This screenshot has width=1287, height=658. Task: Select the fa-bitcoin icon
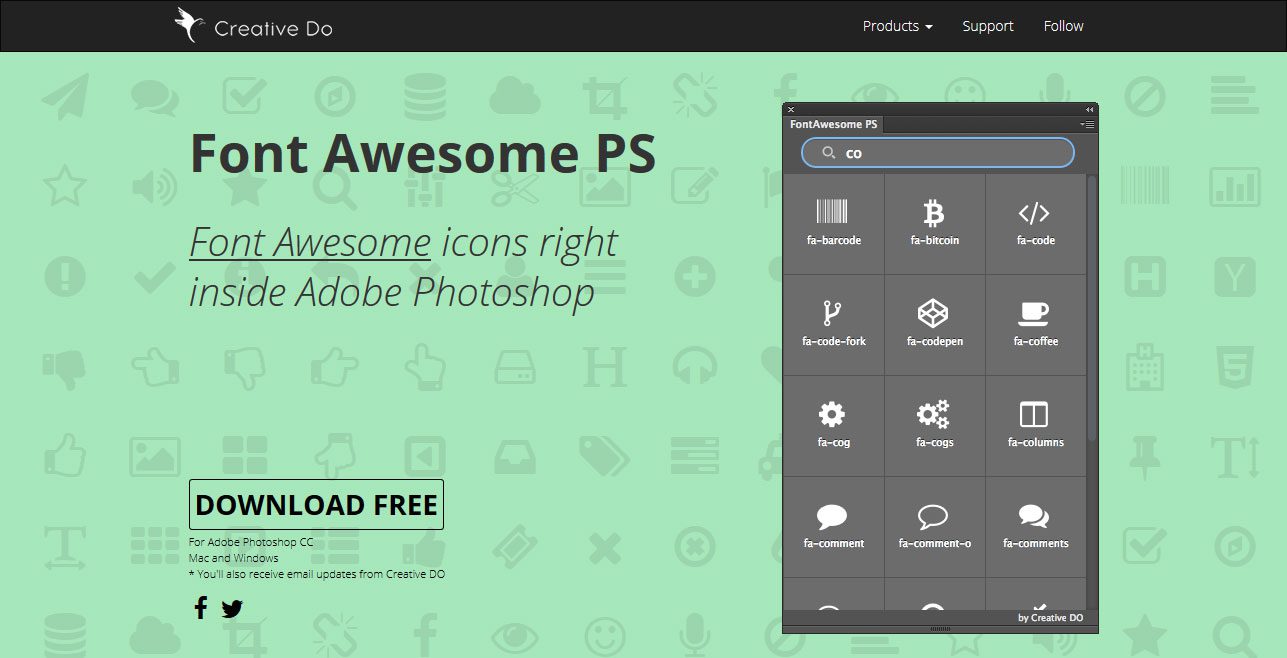[934, 220]
